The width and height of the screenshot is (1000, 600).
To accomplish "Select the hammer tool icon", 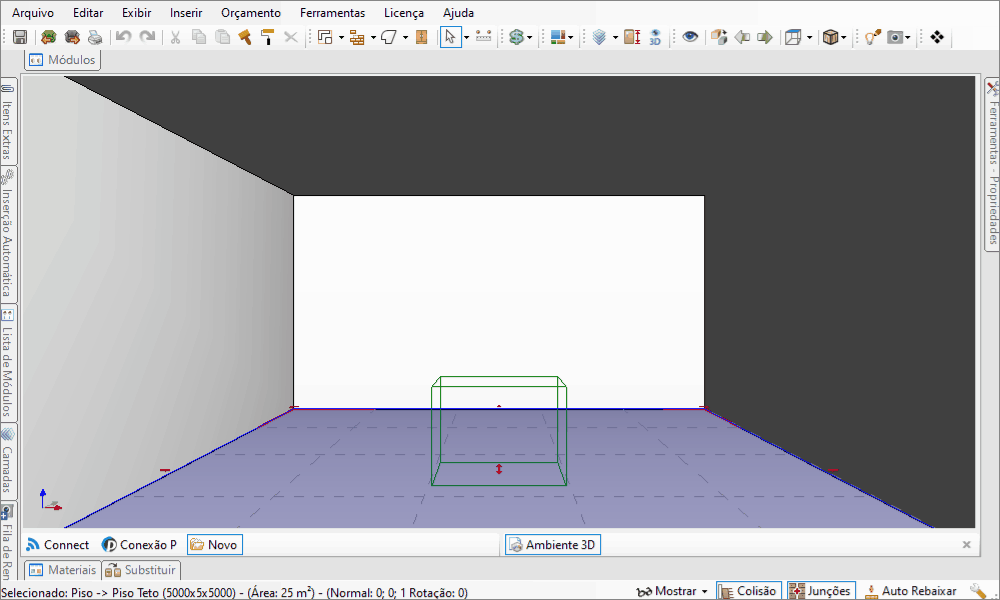I will click(245, 37).
